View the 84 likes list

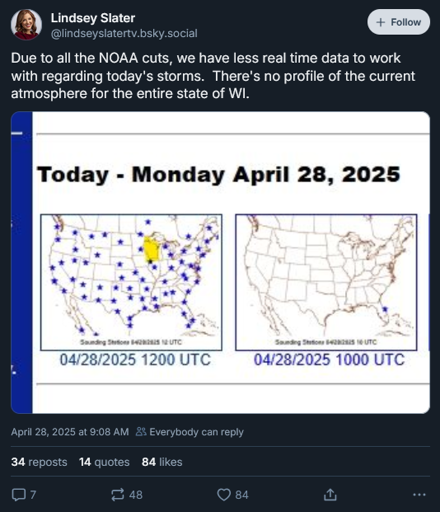(162, 462)
